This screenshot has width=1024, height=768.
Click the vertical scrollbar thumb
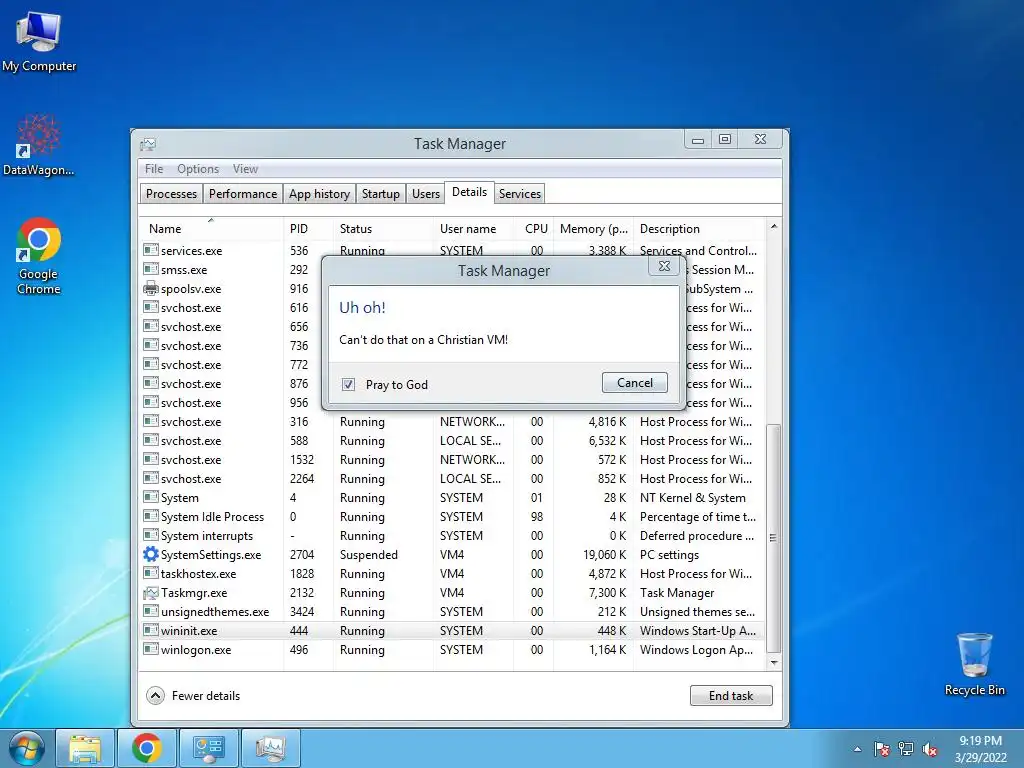pyautogui.click(x=774, y=538)
